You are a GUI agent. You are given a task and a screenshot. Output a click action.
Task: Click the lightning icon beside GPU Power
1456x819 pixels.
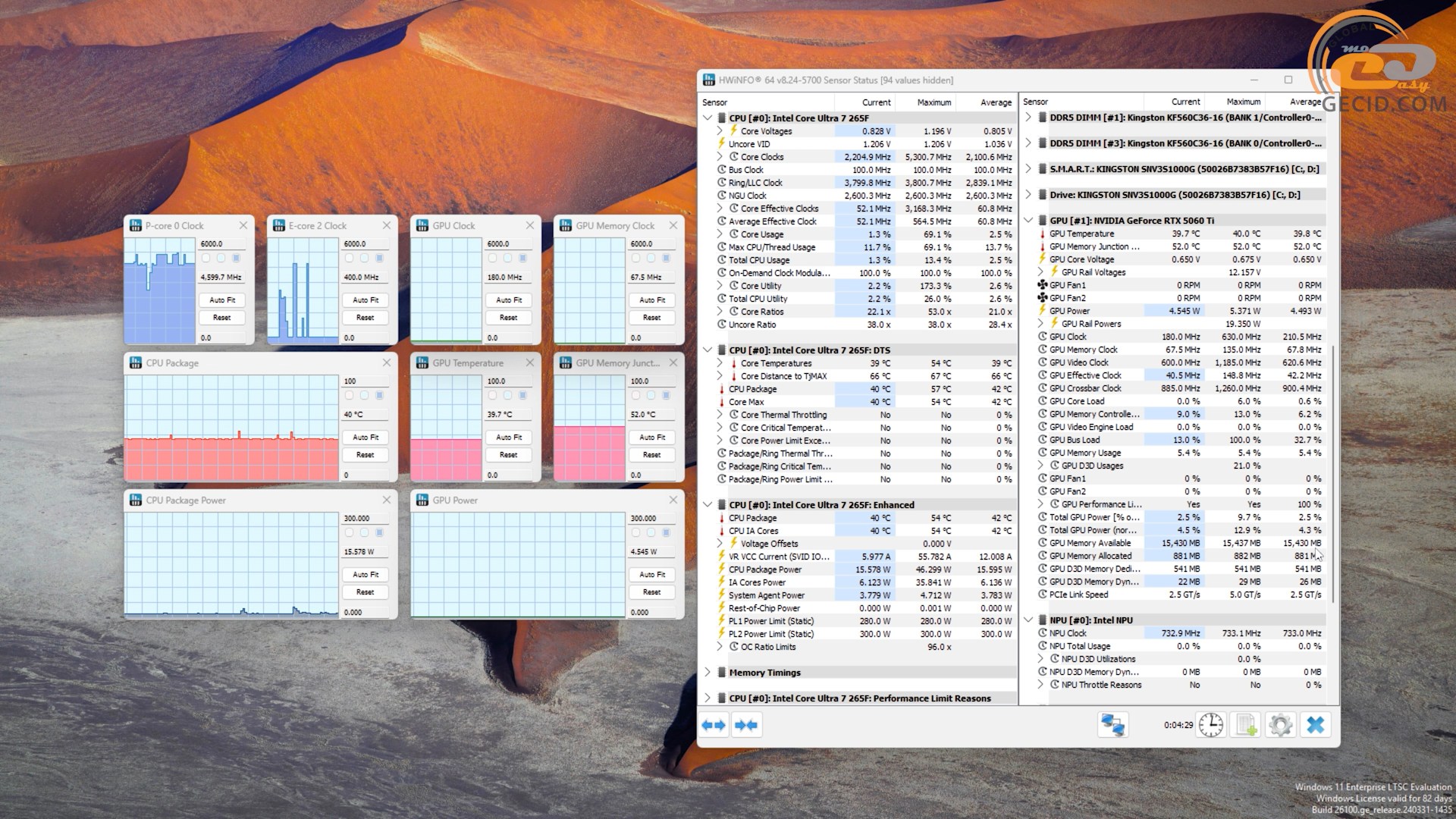(x=1043, y=311)
